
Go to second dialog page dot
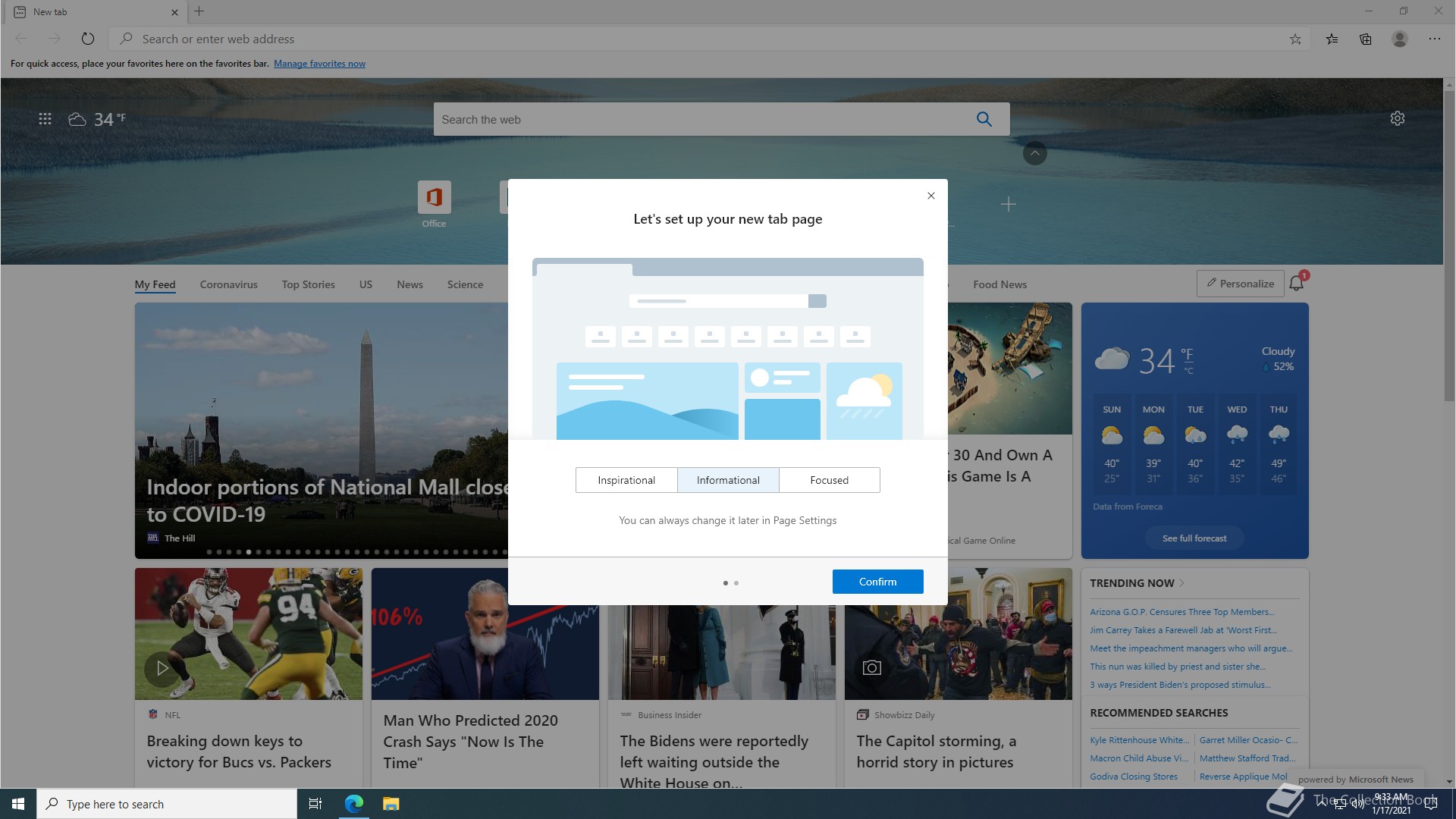tap(736, 583)
